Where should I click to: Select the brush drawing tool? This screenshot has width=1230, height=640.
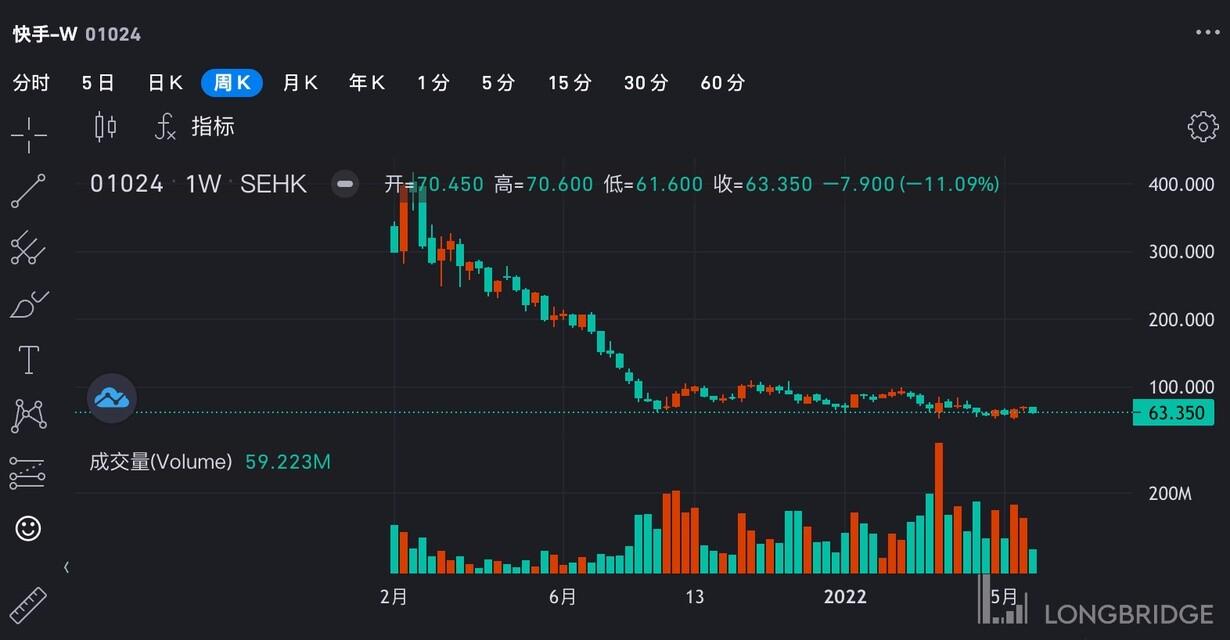(x=29, y=304)
